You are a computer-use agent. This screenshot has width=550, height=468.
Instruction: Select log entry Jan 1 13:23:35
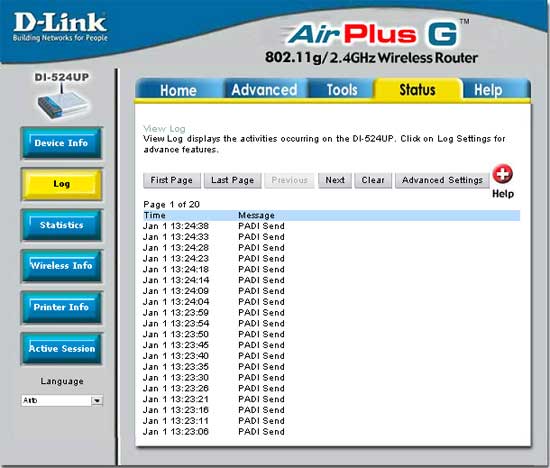pos(214,367)
